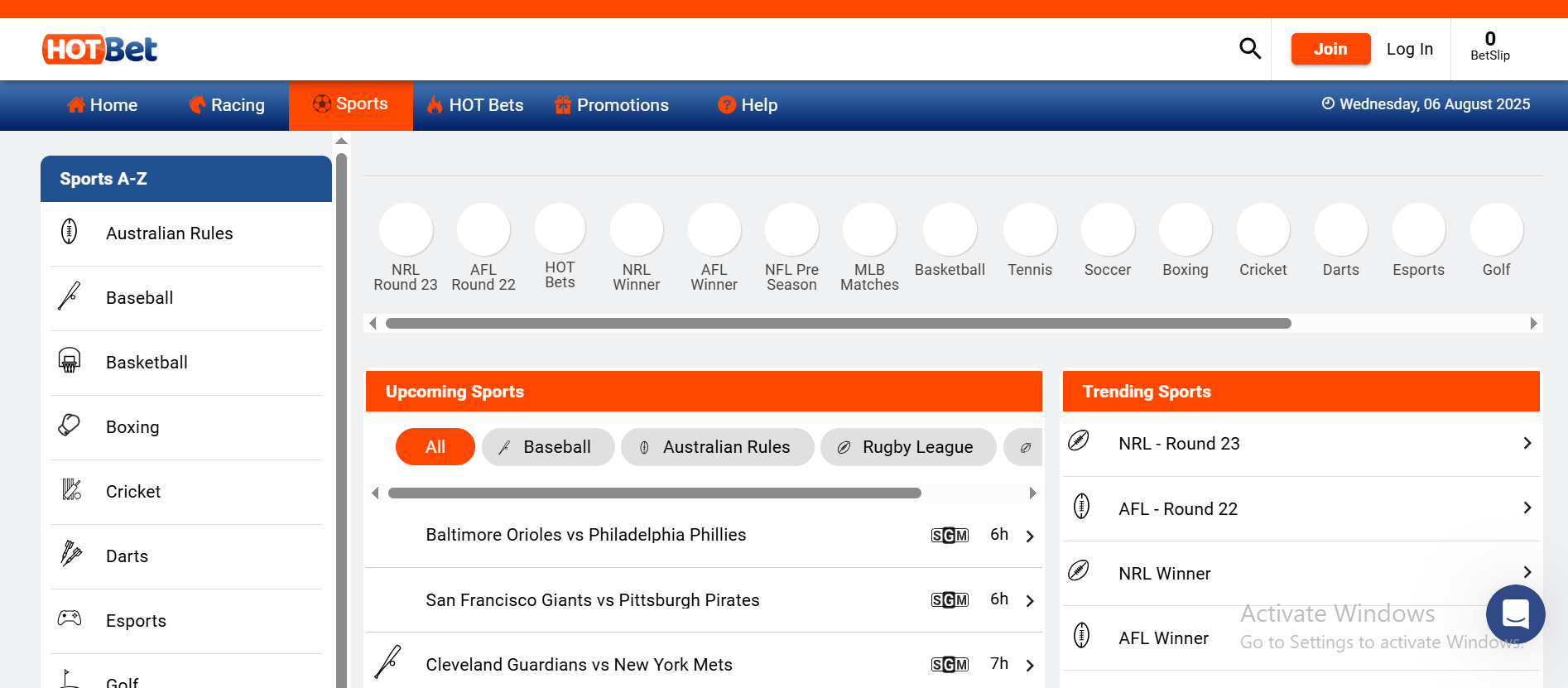Screen dimensions: 1568x688
Task: Open the live chat bubble icon
Action: coord(1515,614)
